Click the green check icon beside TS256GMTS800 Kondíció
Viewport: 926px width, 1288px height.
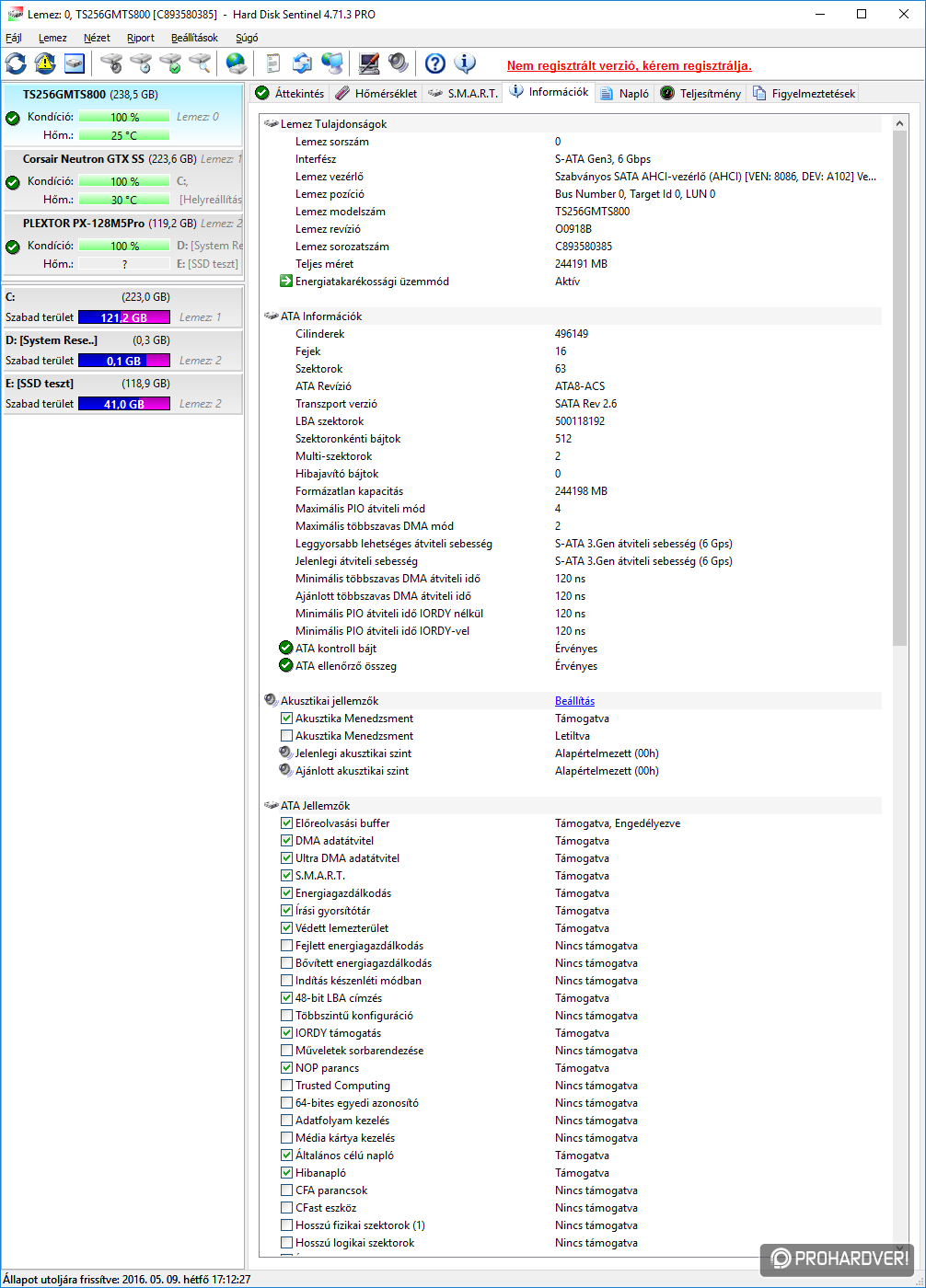point(13,118)
